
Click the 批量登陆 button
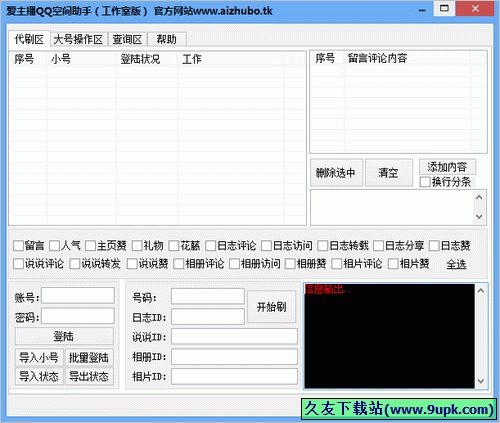[89, 358]
